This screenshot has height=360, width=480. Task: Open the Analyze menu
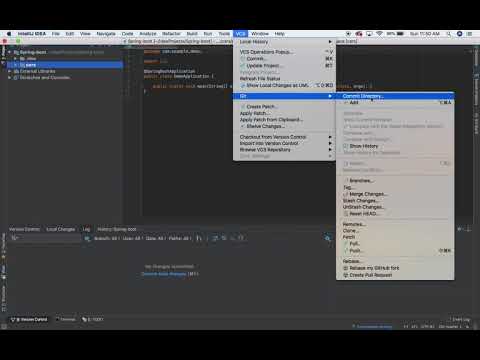click(x=148, y=34)
